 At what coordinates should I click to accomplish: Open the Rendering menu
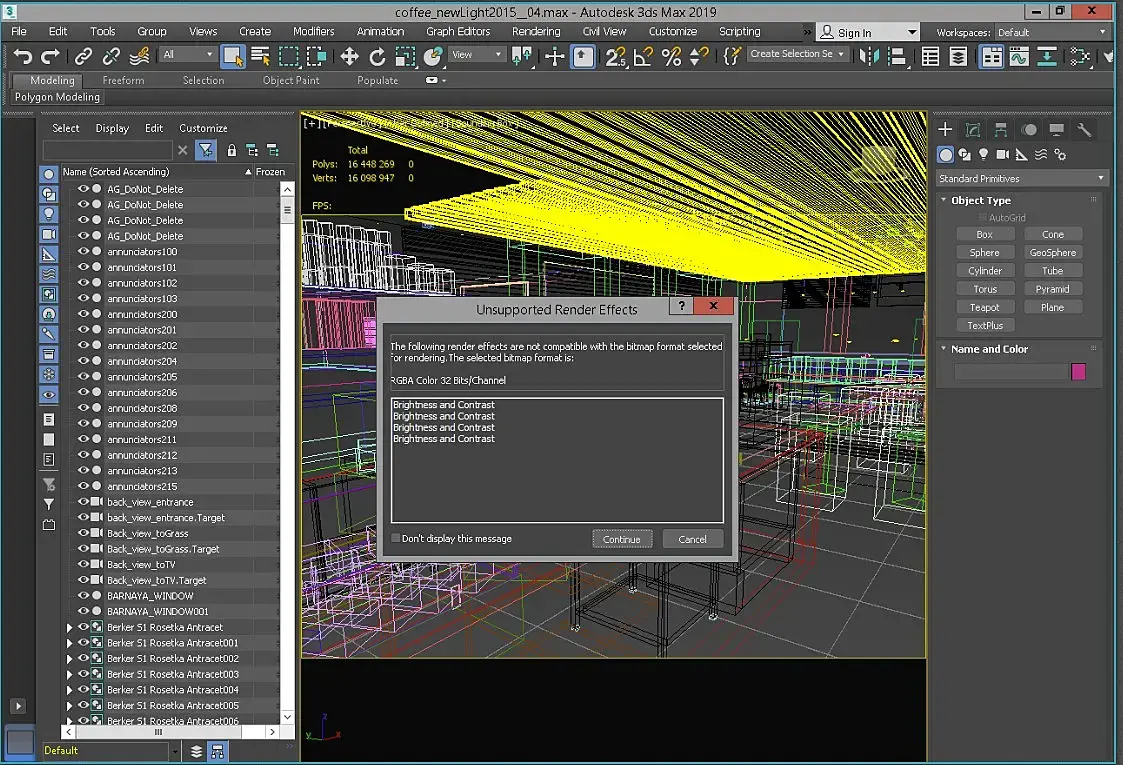point(536,32)
